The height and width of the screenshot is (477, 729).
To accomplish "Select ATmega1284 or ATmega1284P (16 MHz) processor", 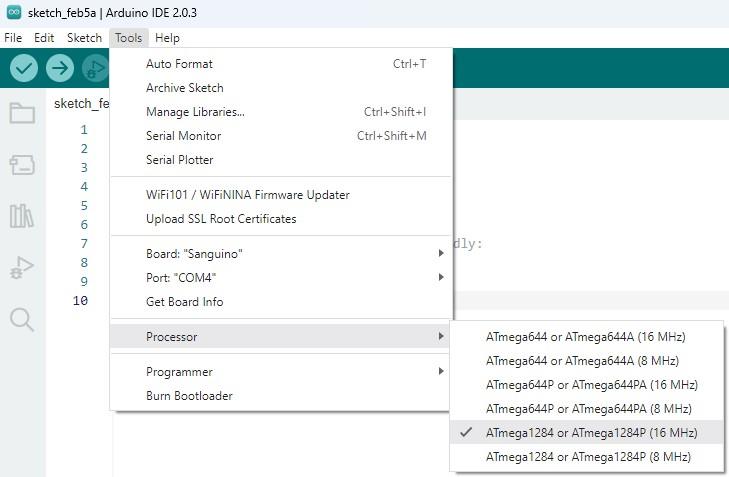I will pyautogui.click(x=591, y=433).
